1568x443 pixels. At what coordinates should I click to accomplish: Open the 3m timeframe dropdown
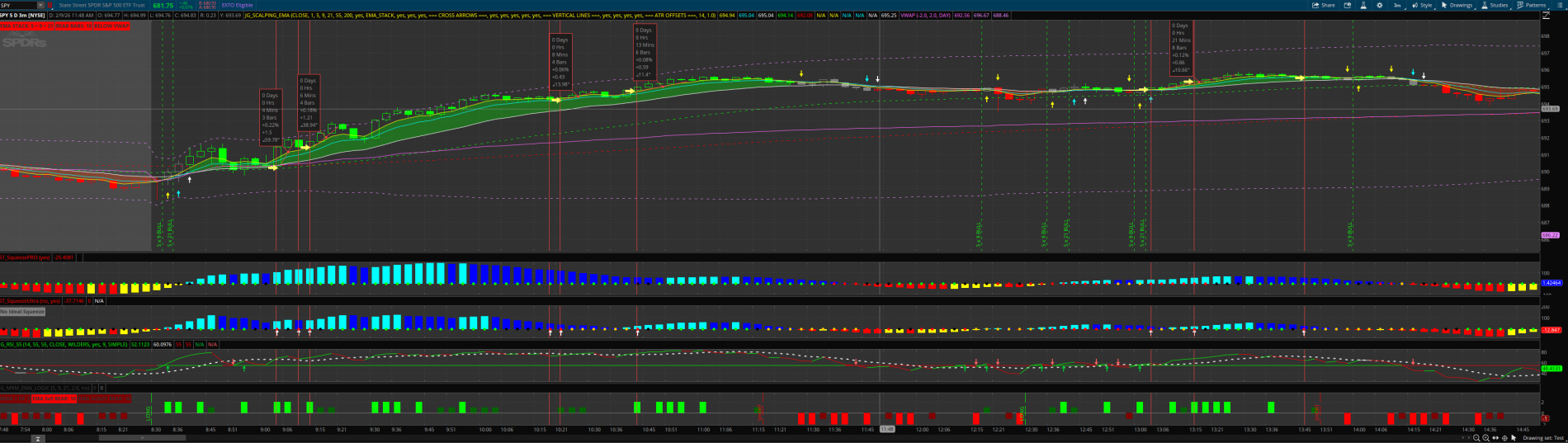(x=1398, y=5)
